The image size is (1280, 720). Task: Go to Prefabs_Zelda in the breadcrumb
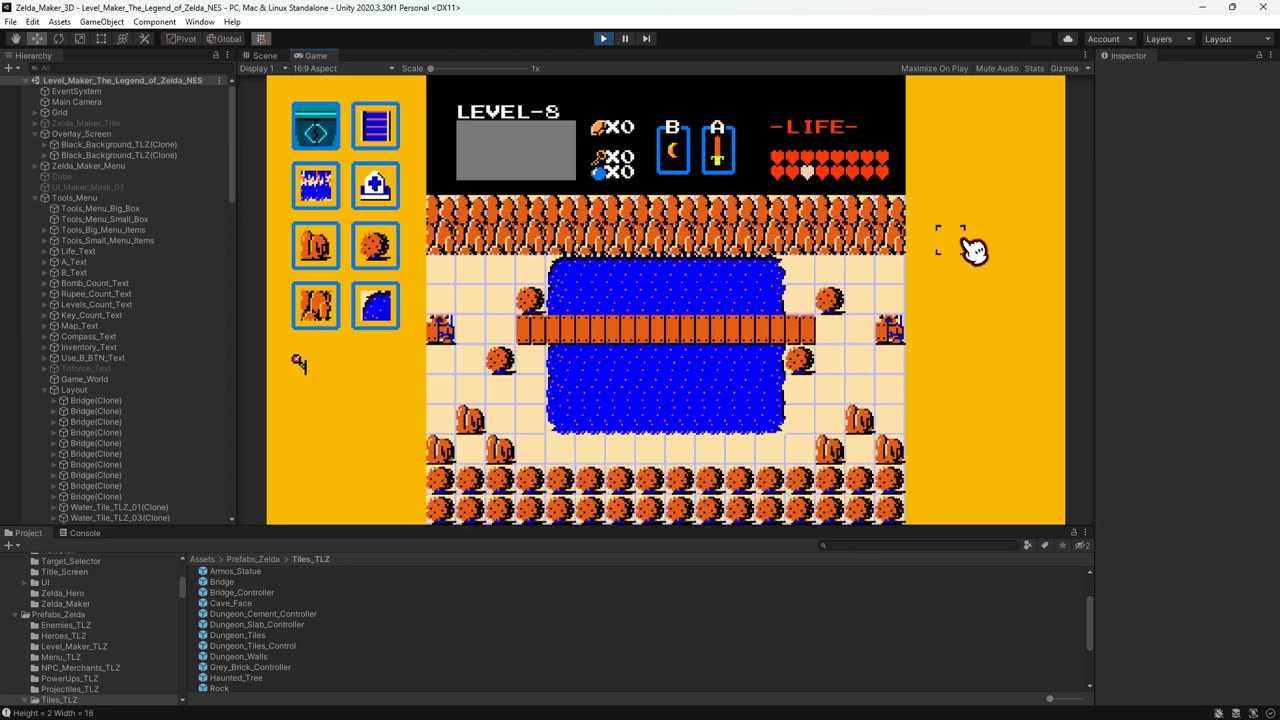coord(253,559)
